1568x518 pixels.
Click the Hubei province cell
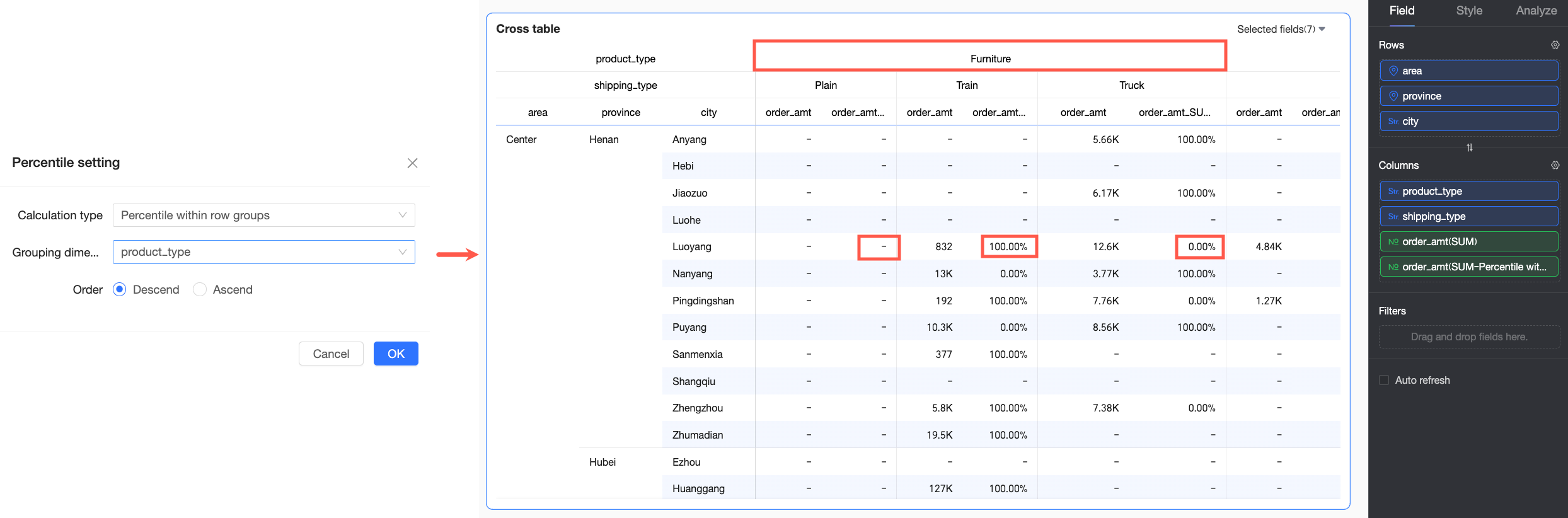pos(602,463)
